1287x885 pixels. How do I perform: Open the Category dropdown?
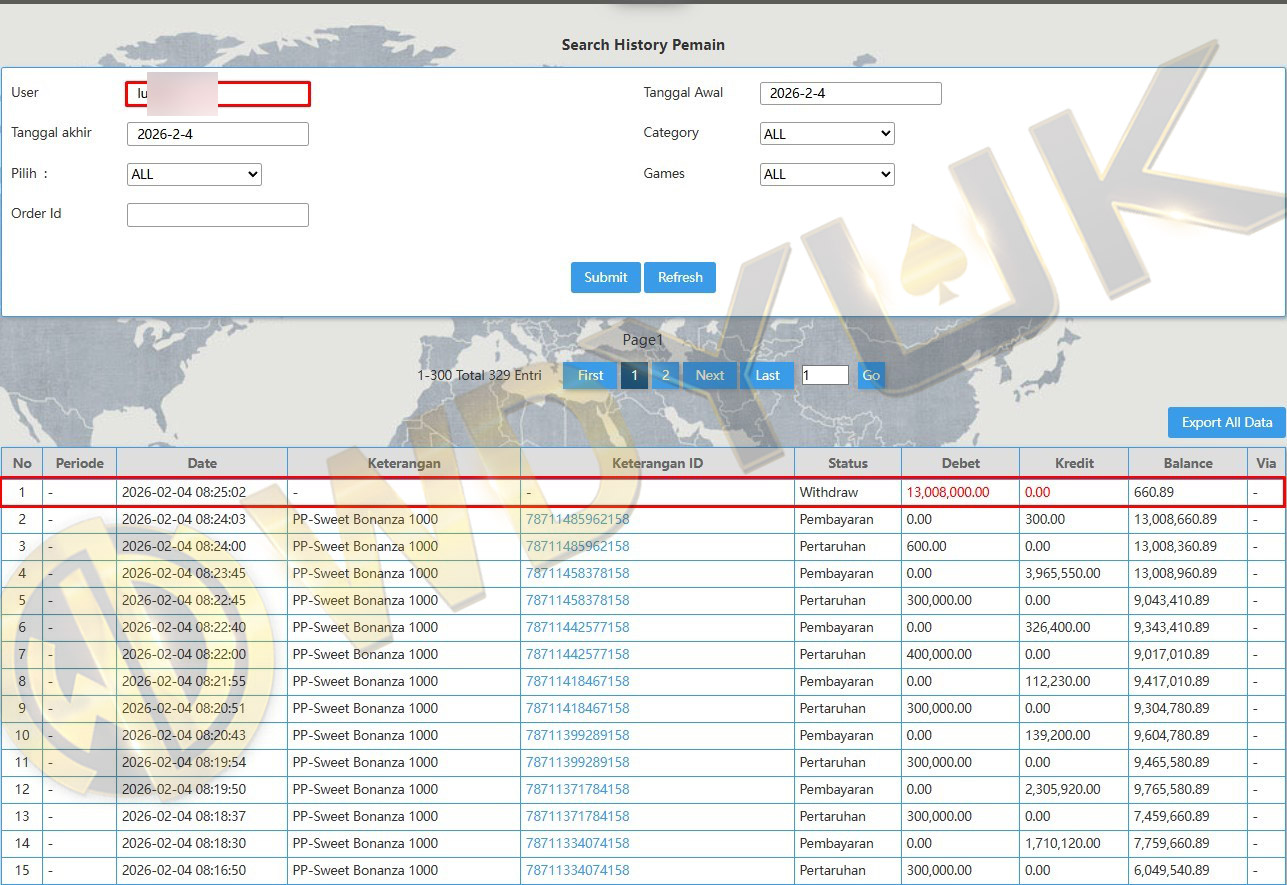(x=827, y=134)
